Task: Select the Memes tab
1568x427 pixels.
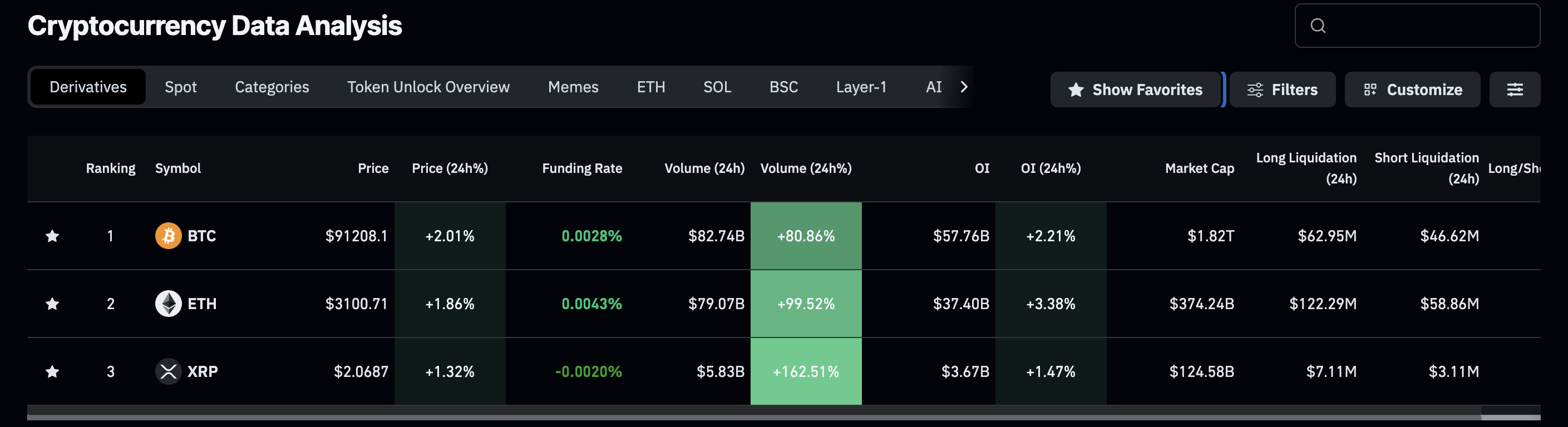Action: (573, 87)
